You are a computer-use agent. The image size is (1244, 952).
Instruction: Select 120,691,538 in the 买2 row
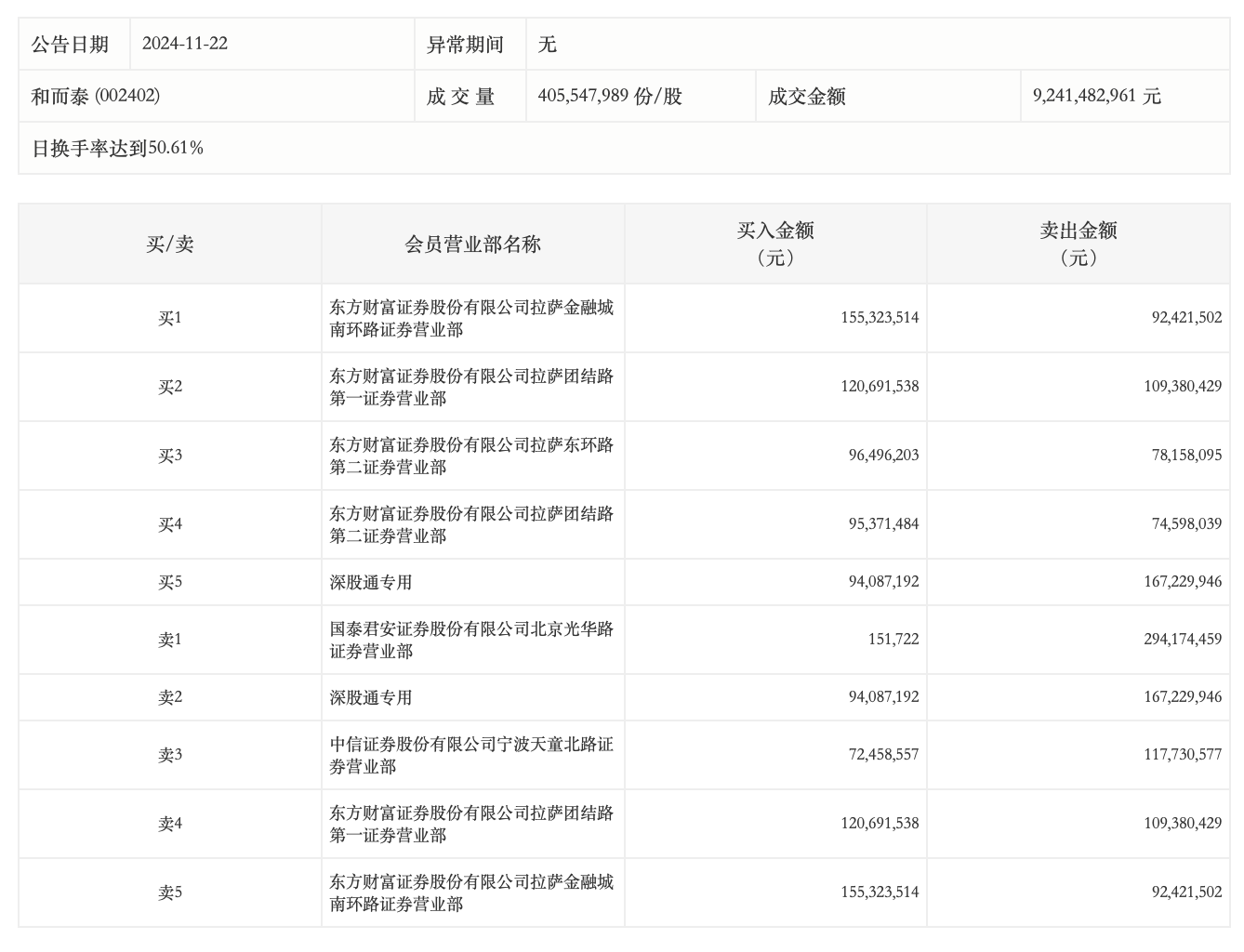tap(880, 387)
